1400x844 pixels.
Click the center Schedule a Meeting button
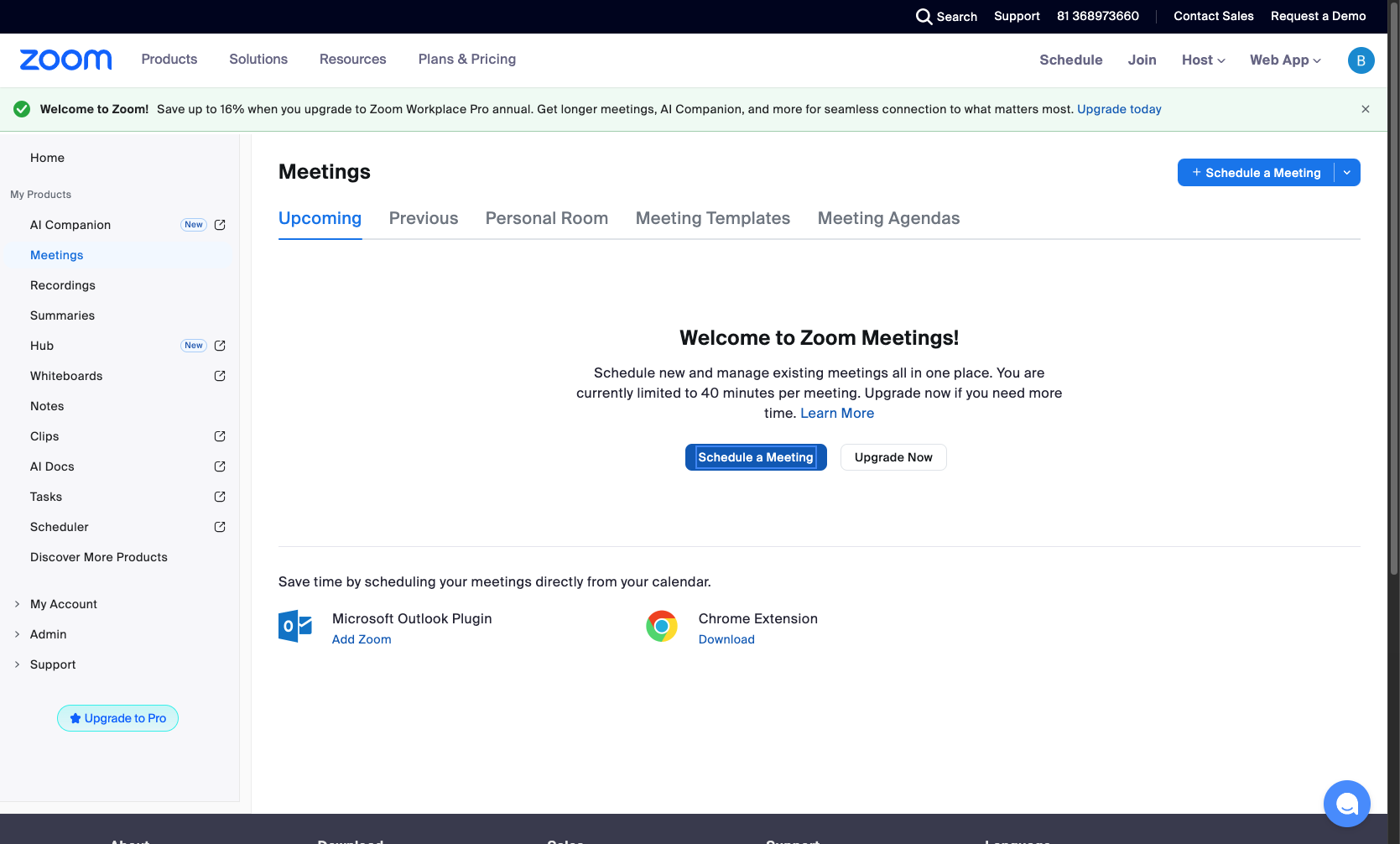coord(756,457)
